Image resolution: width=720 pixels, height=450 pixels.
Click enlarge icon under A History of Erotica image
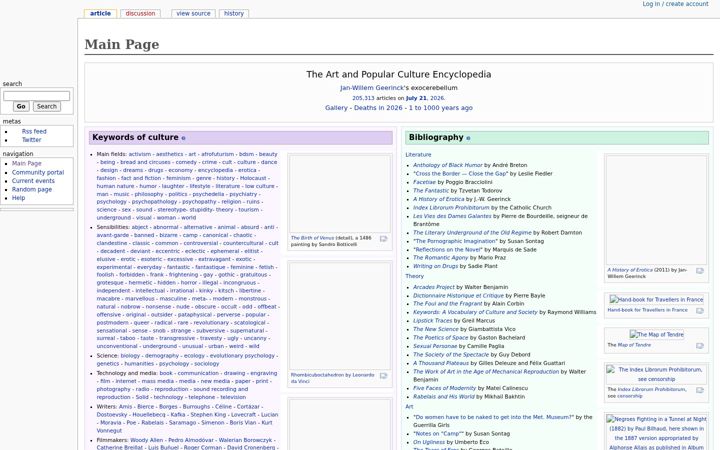click(700, 271)
